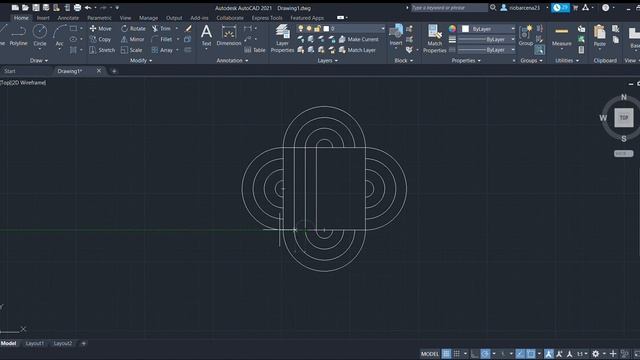Expand the Draw panel
This screenshot has height=360, width=640.
coord(39,60)
